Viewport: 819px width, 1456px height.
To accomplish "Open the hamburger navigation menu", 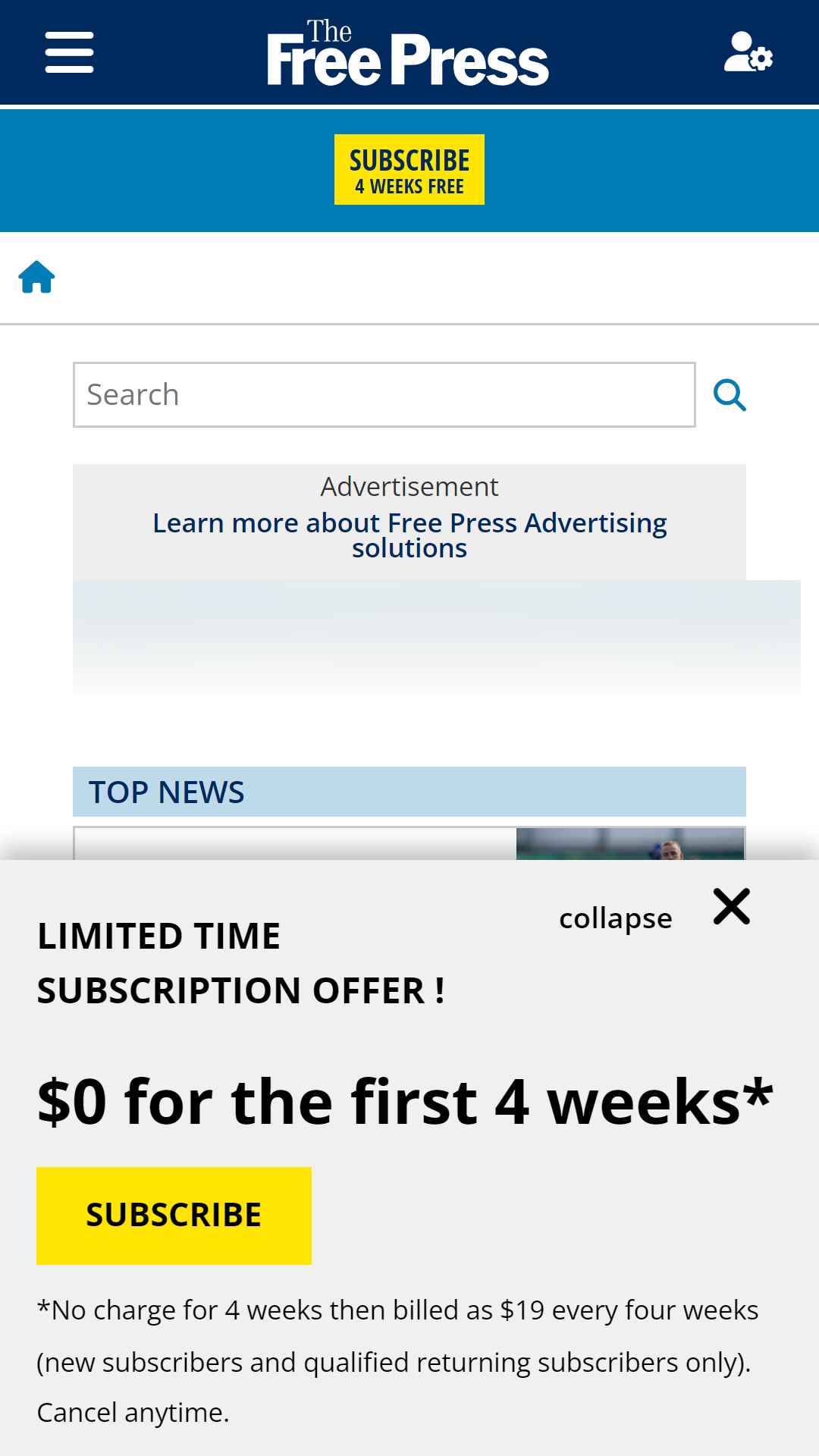I will click(x=69, y=52).
